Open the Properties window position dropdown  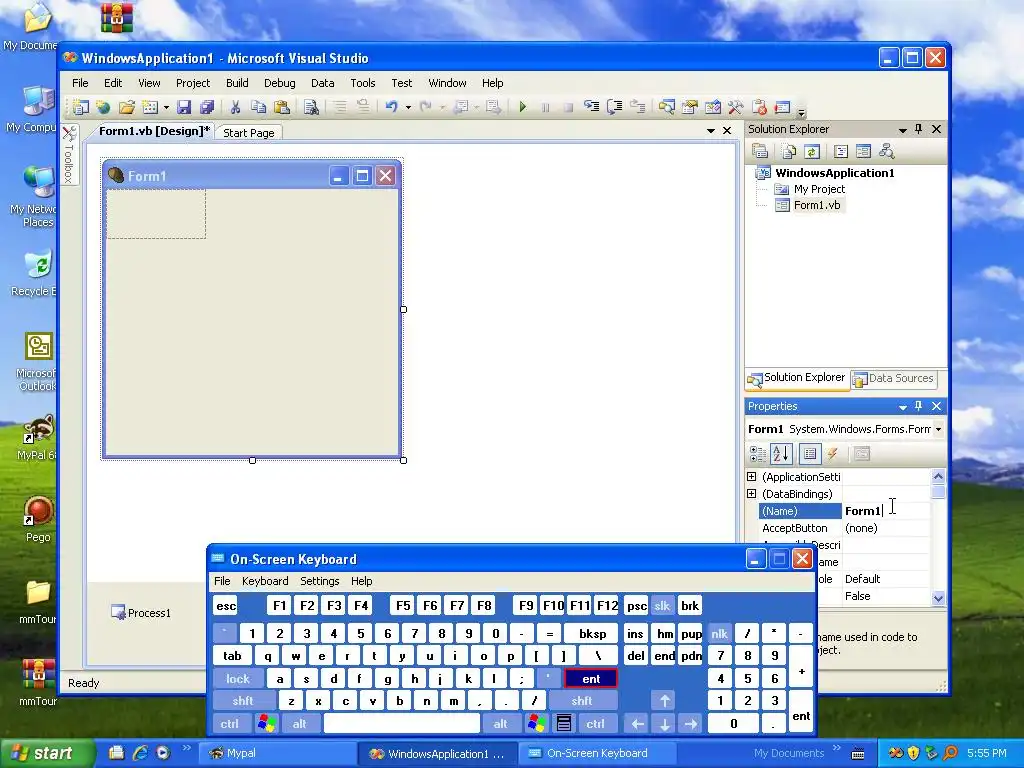click(x=903, y=406)
